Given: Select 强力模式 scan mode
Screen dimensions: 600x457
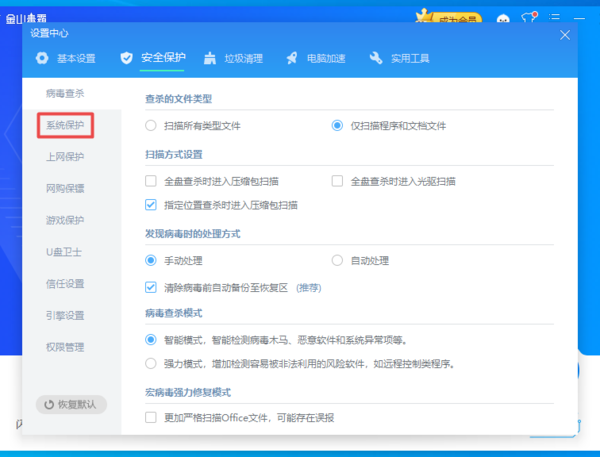Looking at the screenshot, I should tap(151, 364).
